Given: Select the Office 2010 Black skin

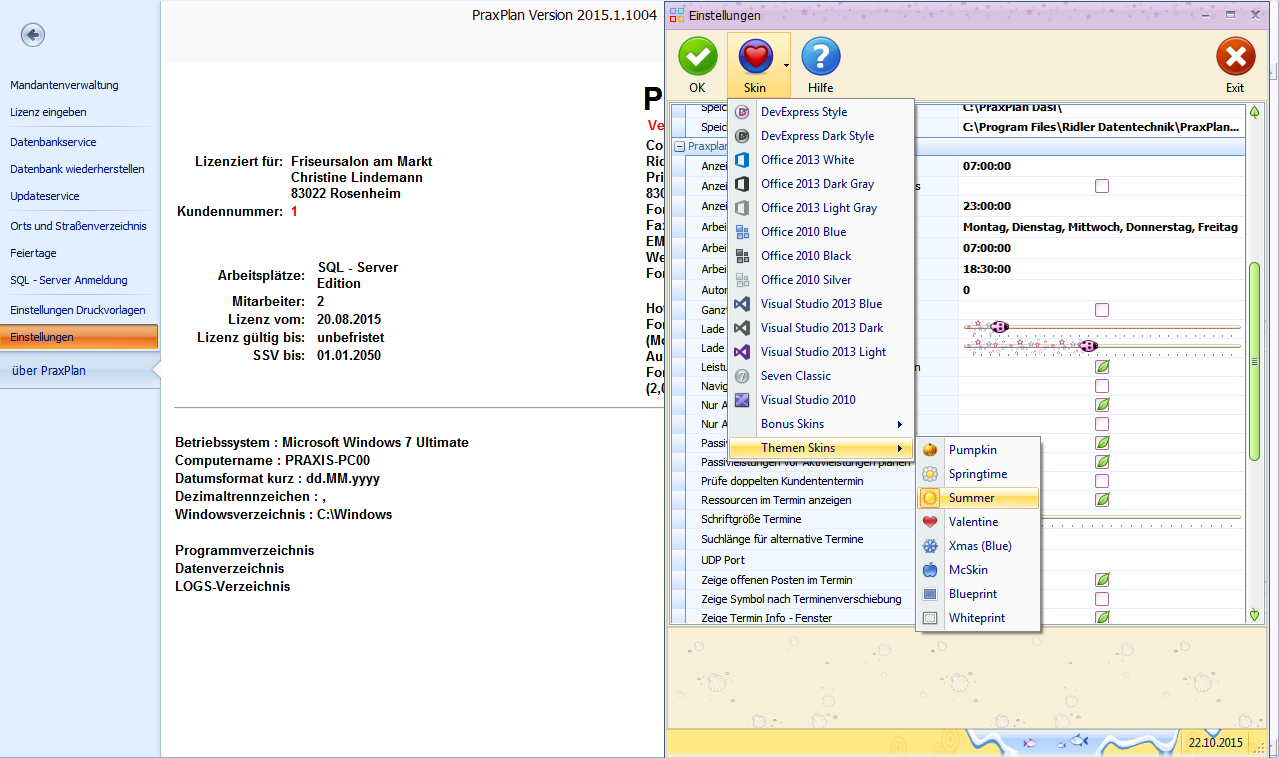Looking at the screenshot, I should (820, 256).
